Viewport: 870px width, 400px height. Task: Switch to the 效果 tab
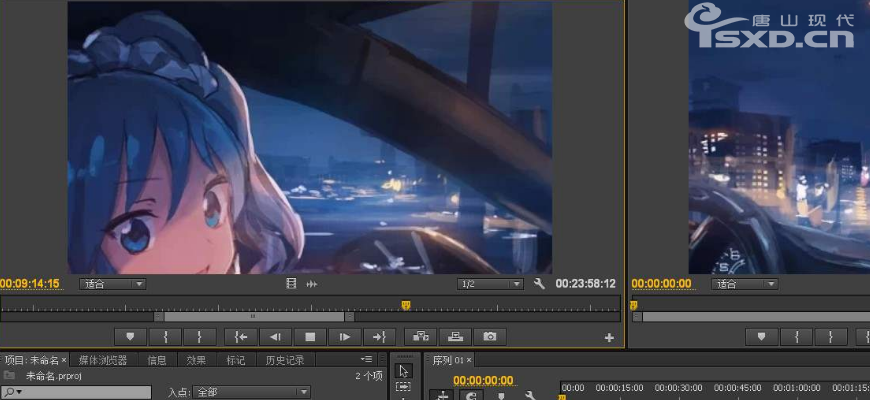pyautogui.click(x=196, y=360)
